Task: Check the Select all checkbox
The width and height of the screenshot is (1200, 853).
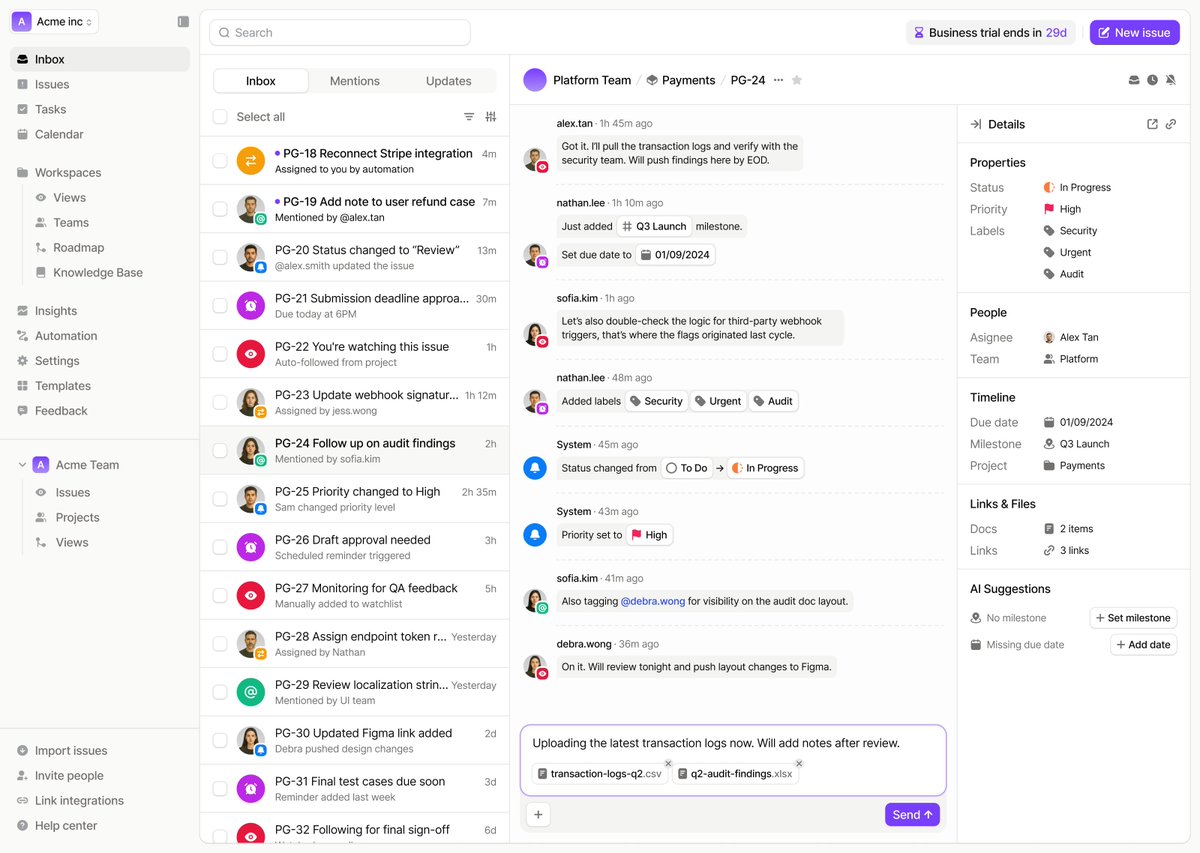Action: click(220, 117)
